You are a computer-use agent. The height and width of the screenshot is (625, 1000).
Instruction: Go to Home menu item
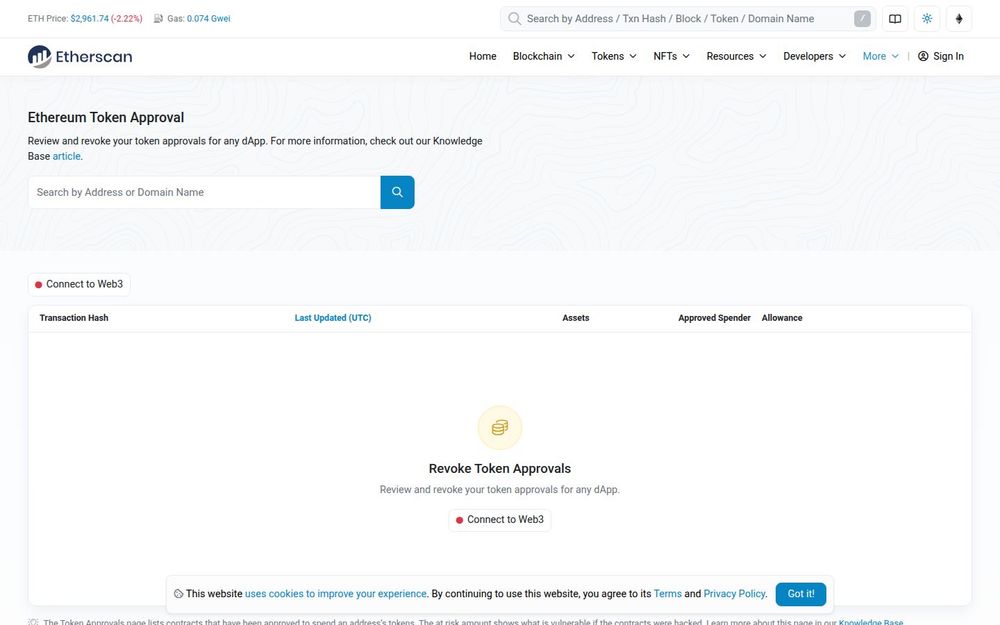coord(483,56)
